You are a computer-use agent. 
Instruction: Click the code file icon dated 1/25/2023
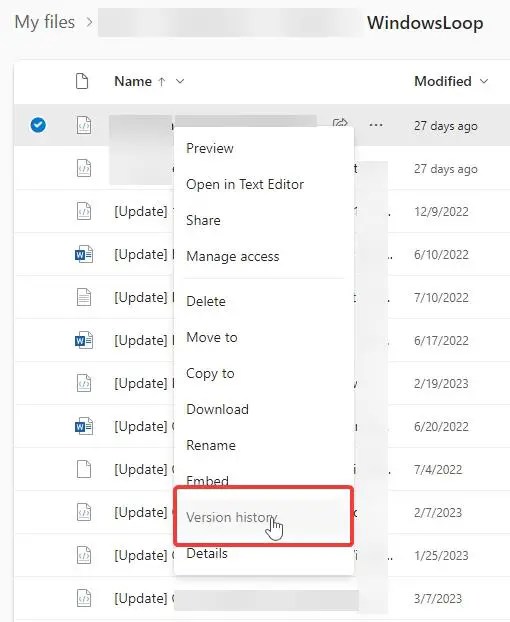84,555
